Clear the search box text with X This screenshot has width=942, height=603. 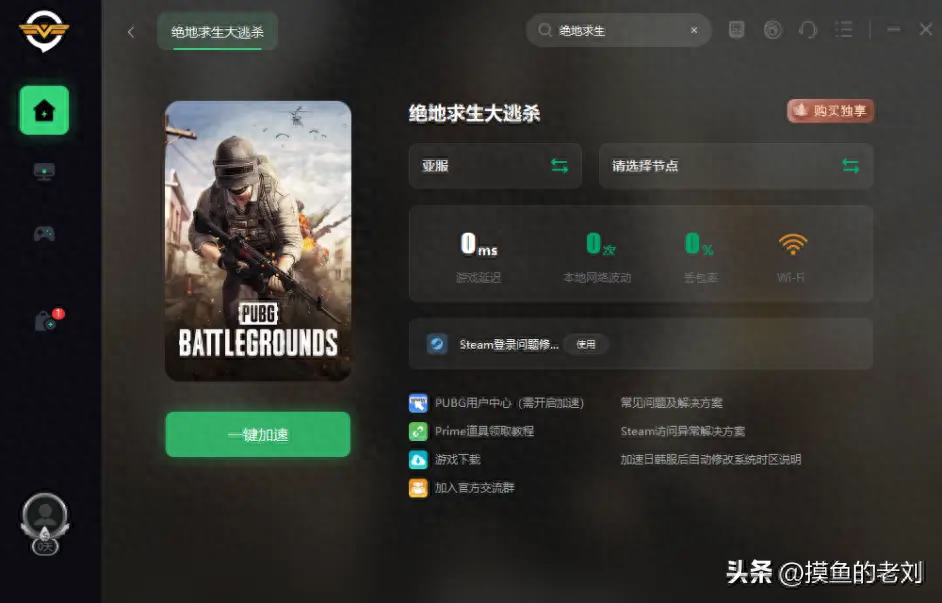point(694,30)
